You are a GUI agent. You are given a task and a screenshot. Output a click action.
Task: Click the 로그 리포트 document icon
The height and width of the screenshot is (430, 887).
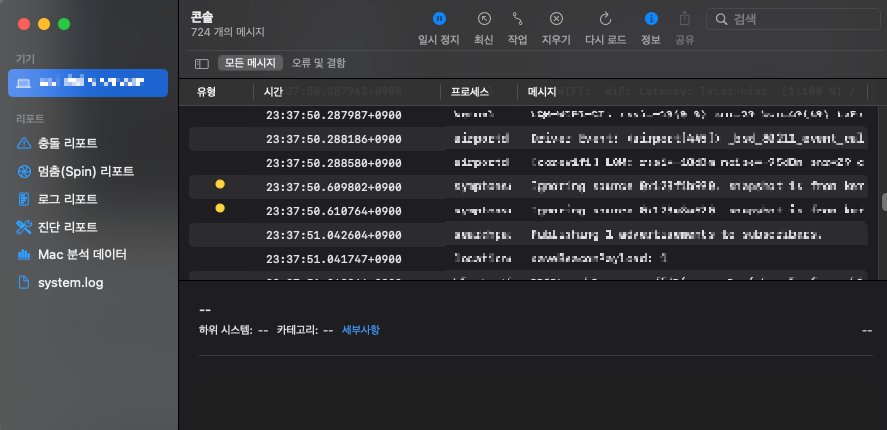pyautogui.click(x=24, y=199)
